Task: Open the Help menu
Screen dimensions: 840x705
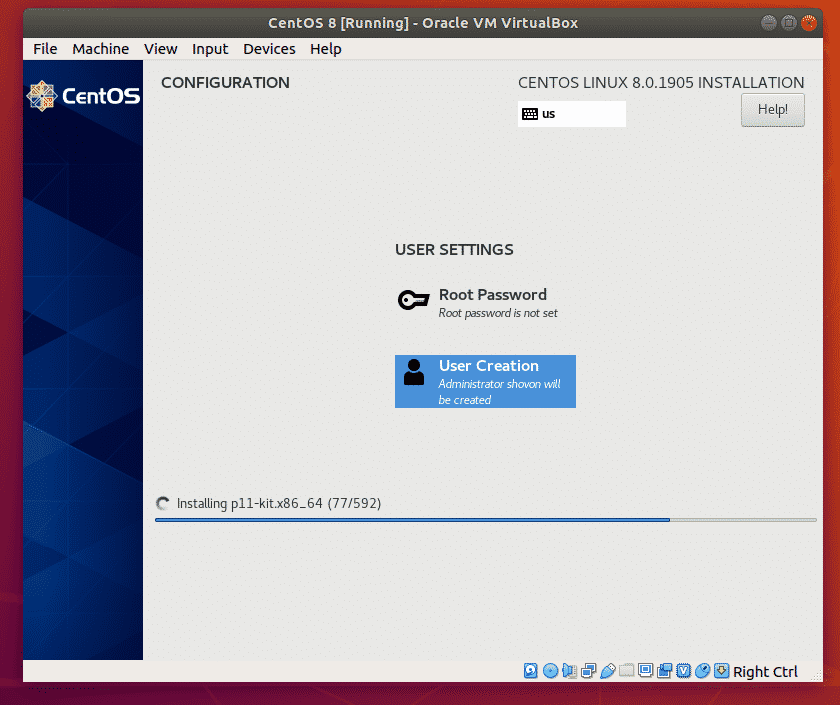Action: tap(326, 49)
